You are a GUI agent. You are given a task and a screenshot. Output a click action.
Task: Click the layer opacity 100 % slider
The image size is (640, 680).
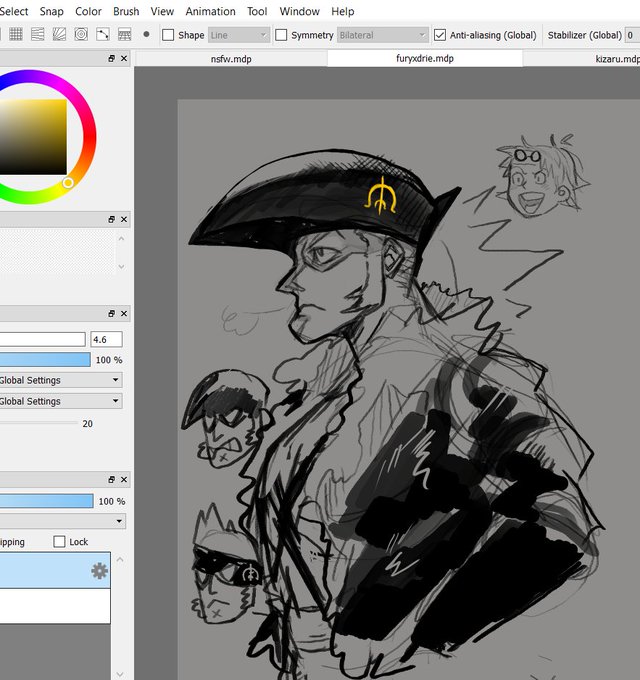(x=46, y=501)
